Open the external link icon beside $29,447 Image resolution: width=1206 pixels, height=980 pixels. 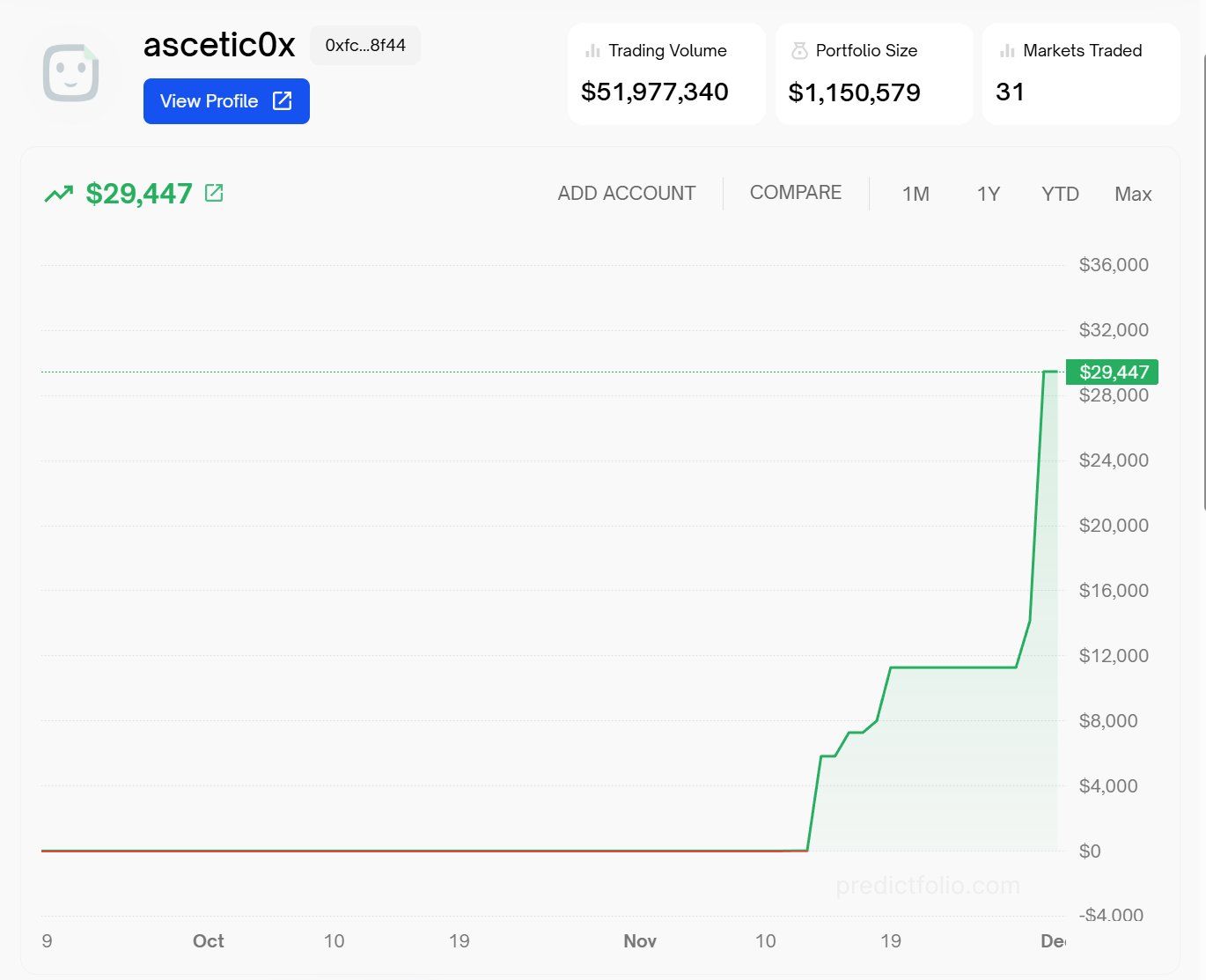(x=214, y=193)
